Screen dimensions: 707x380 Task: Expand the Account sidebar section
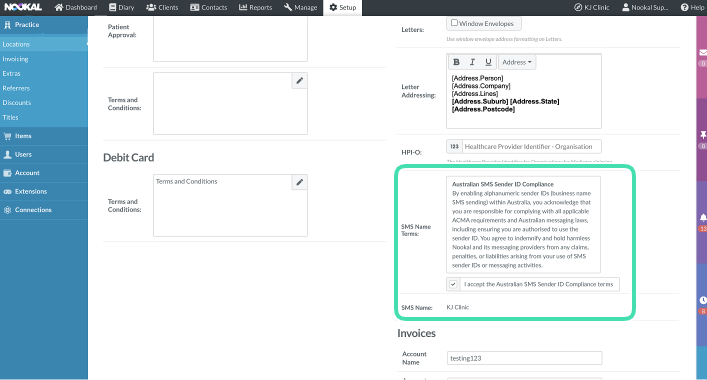pyautogui.click(x=44, y=173)
